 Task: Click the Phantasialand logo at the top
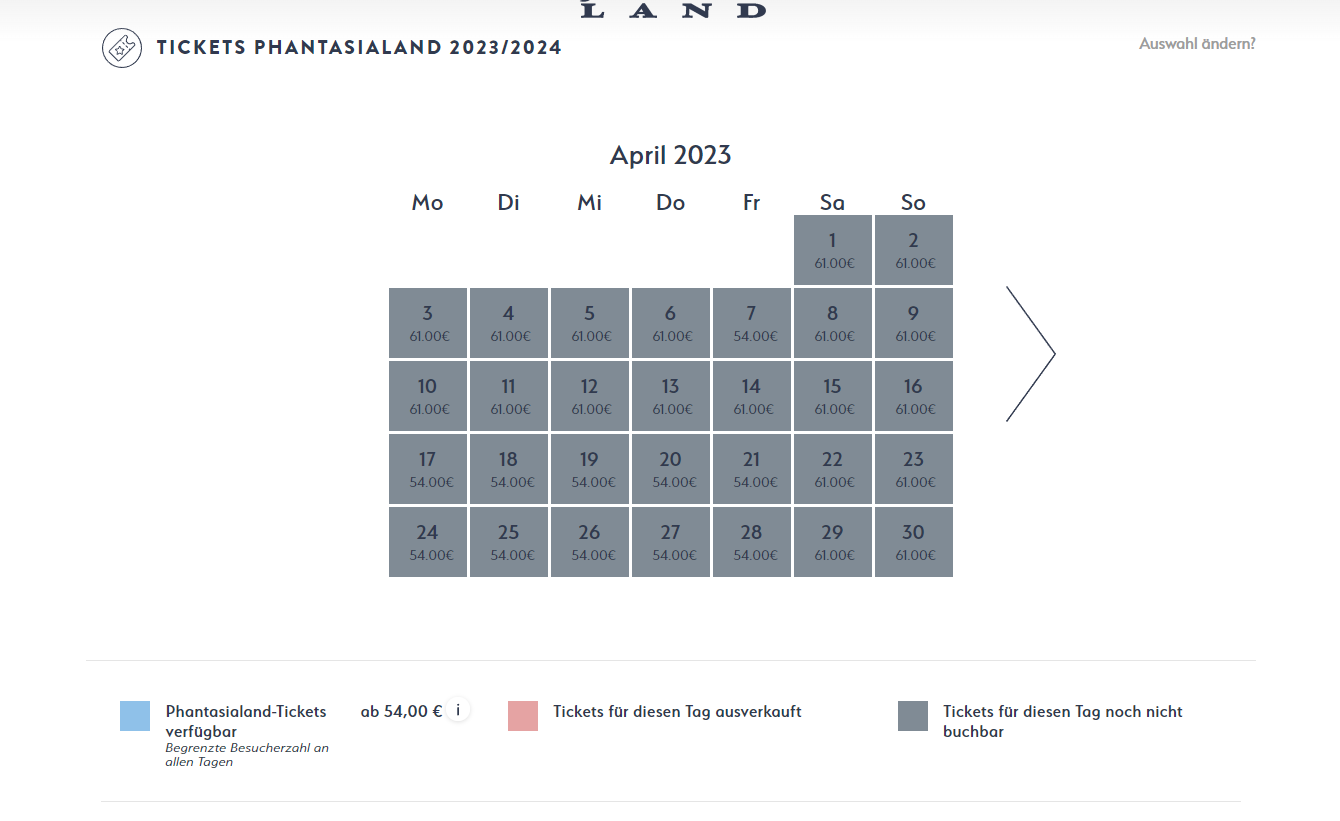click(673, 10)
